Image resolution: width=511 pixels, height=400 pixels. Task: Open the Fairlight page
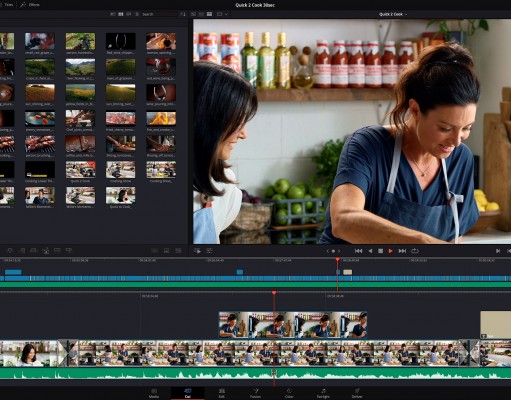coord(323,393)
